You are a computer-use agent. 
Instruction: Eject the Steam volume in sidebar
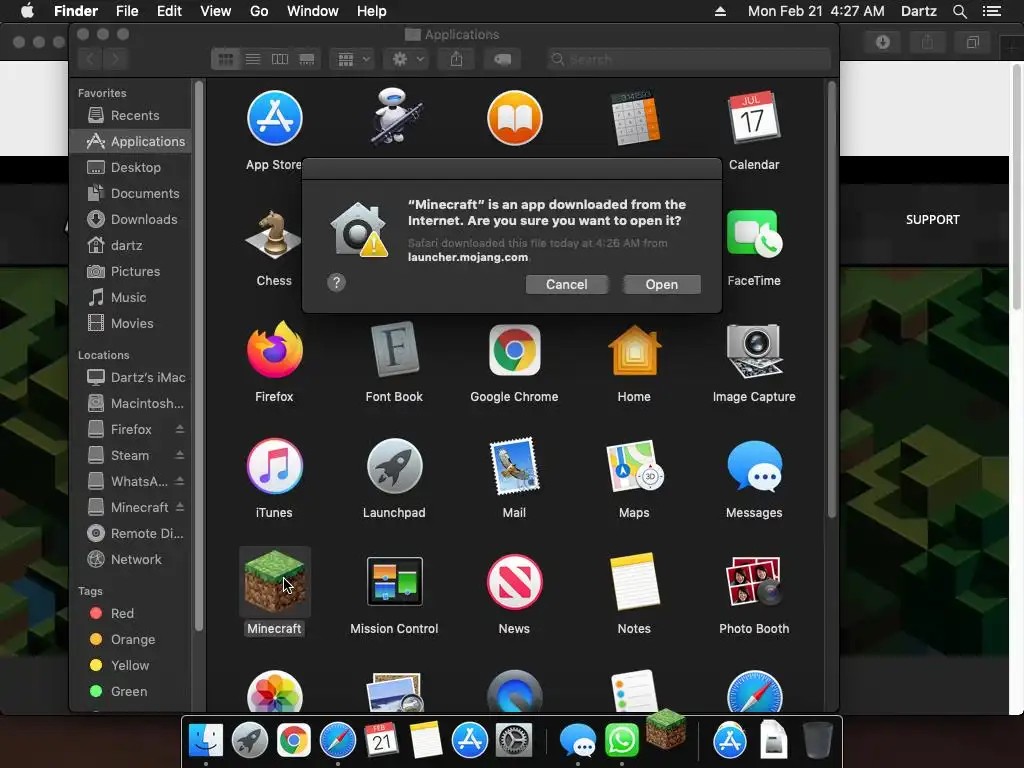click(x=180, y=455)
